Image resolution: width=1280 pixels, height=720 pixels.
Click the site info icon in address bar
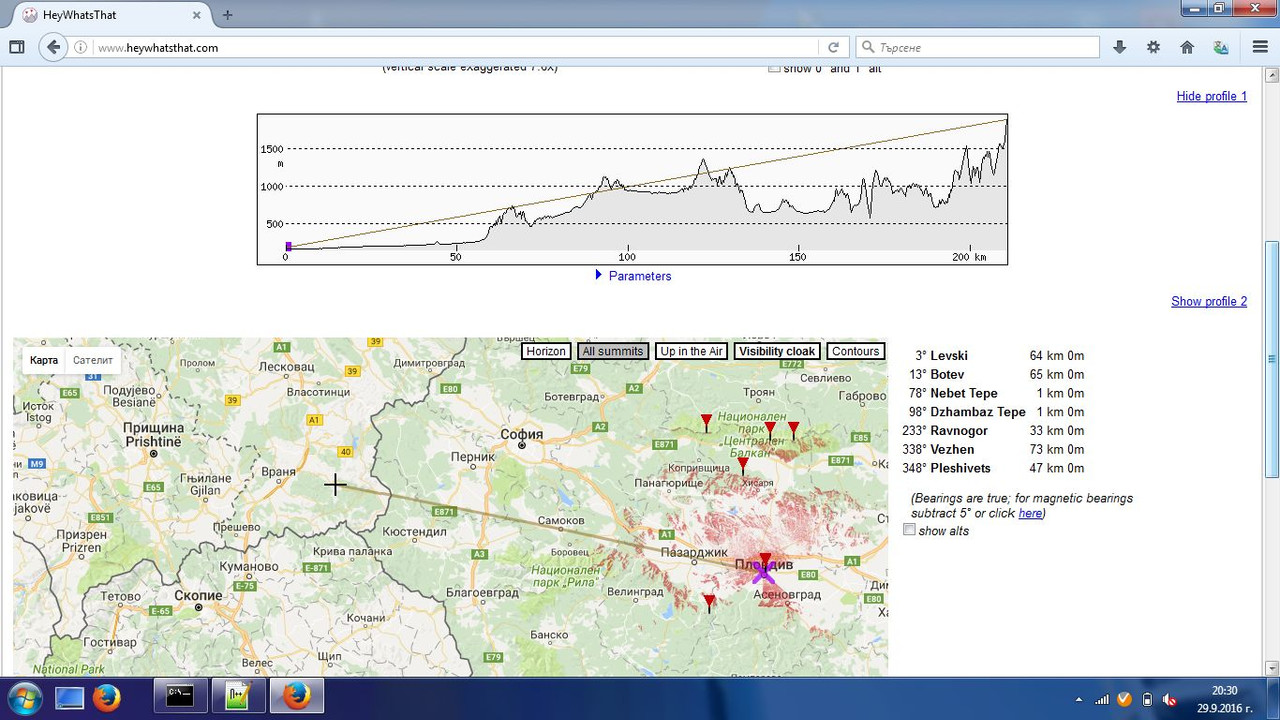[81, 47]
